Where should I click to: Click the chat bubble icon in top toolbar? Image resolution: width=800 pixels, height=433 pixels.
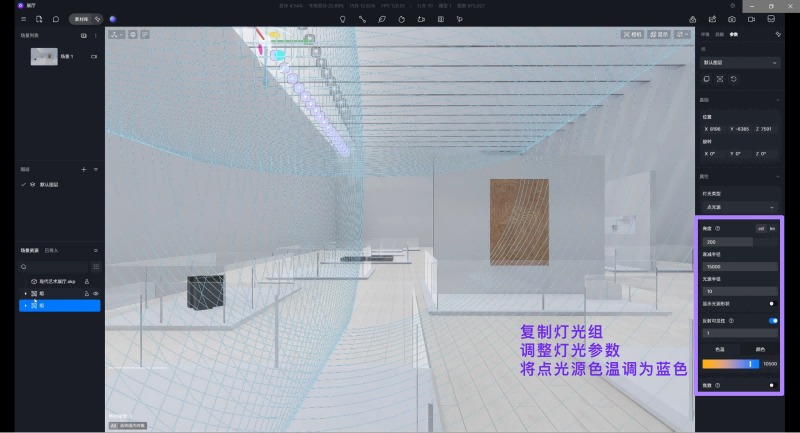55,19
